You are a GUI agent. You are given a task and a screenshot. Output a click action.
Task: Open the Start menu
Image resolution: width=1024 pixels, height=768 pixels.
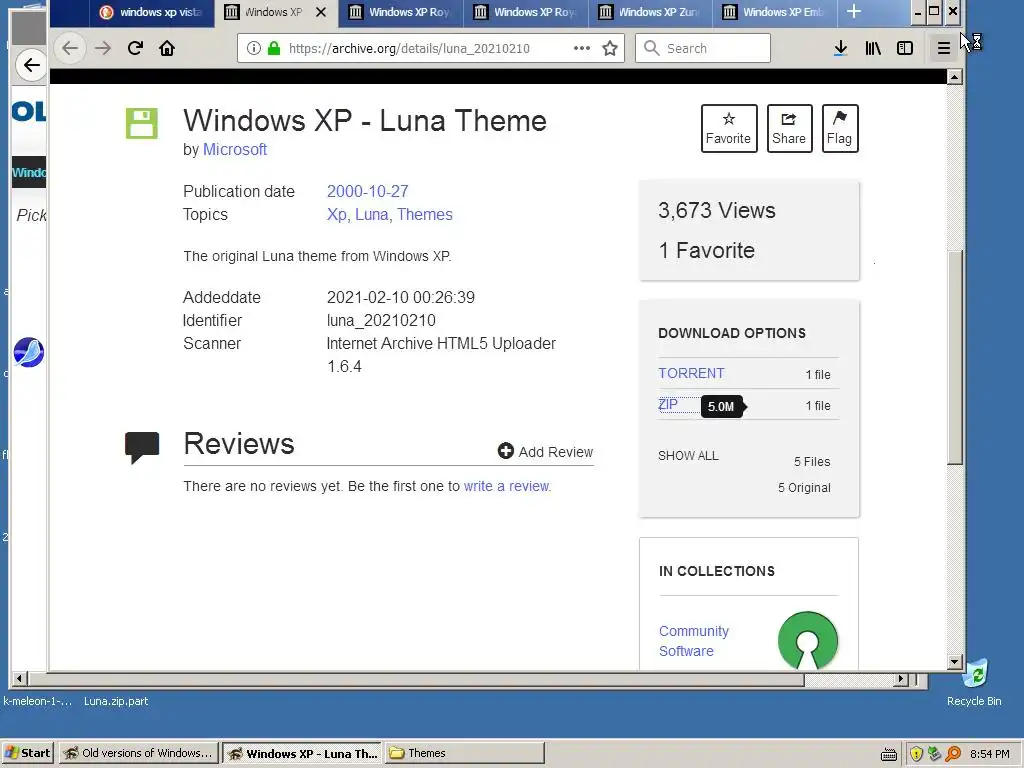[x=28, y=753]
